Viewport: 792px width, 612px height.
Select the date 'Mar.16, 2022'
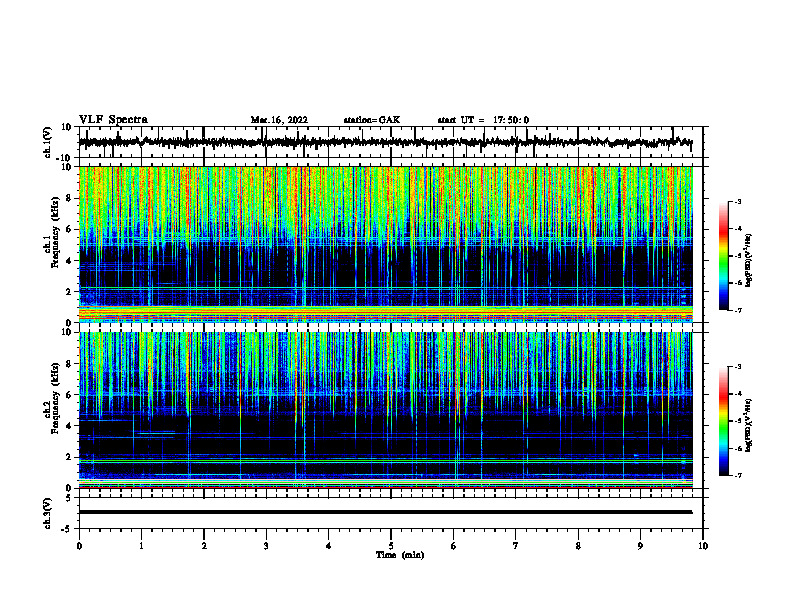[x=279, y=120]
